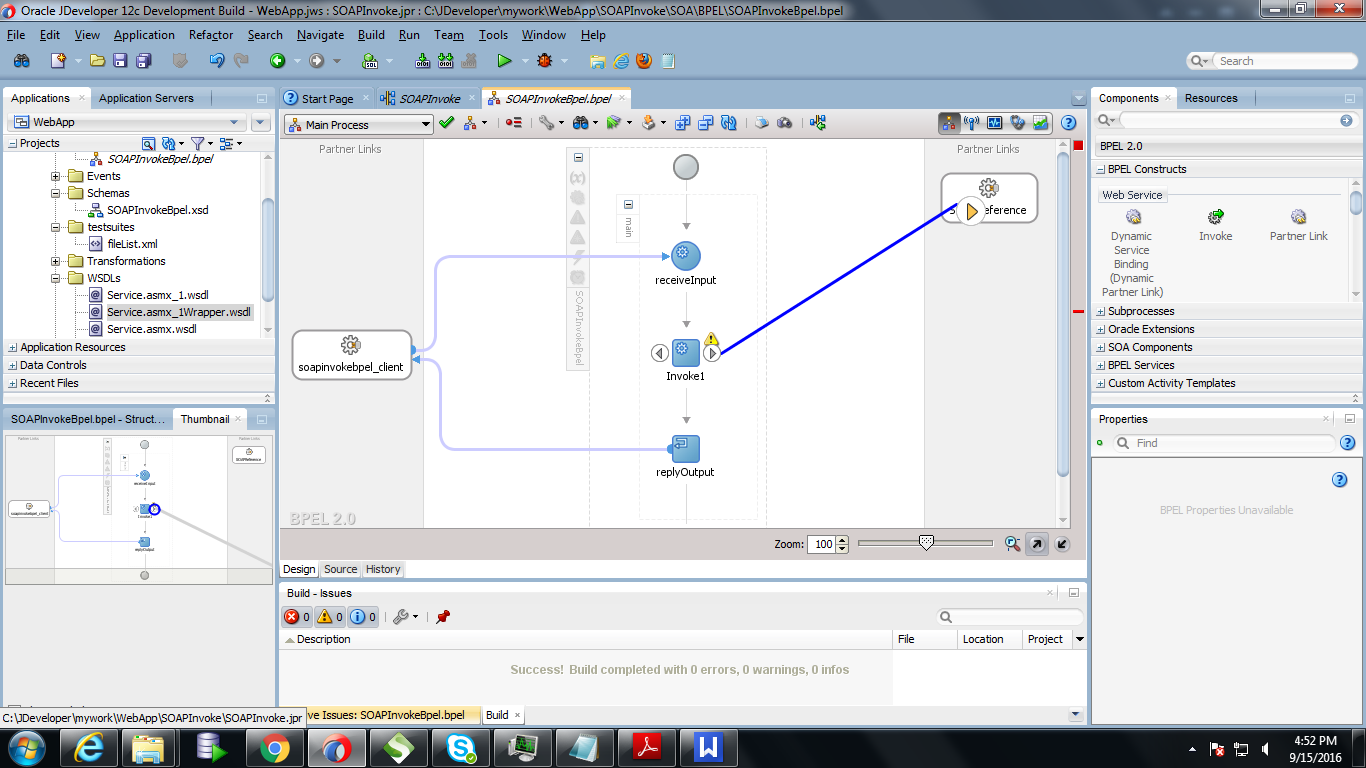Open the Navigate menu
The height and width of the screenshot is (768, 1366).
click(x=320, y=35)
